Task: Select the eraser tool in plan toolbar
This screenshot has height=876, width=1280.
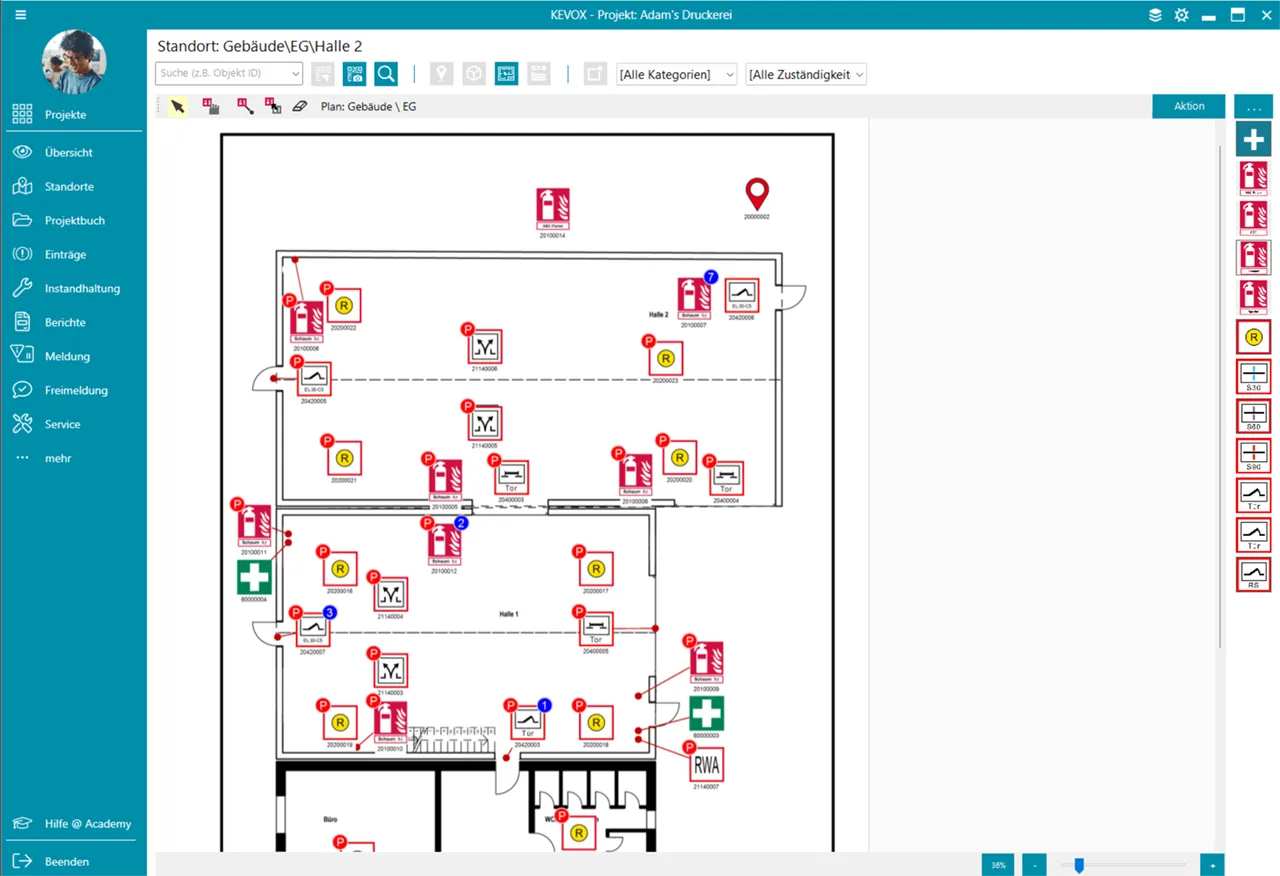Action: point(299,106)
